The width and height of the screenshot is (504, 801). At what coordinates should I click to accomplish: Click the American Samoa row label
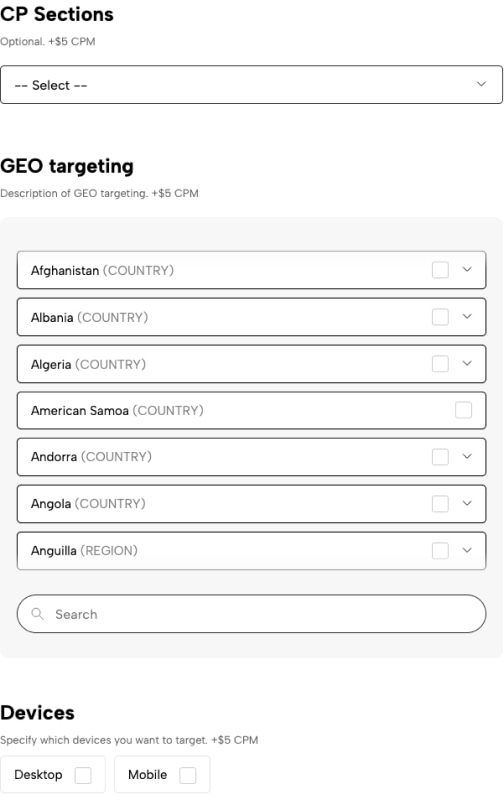(x=117, y=411)
